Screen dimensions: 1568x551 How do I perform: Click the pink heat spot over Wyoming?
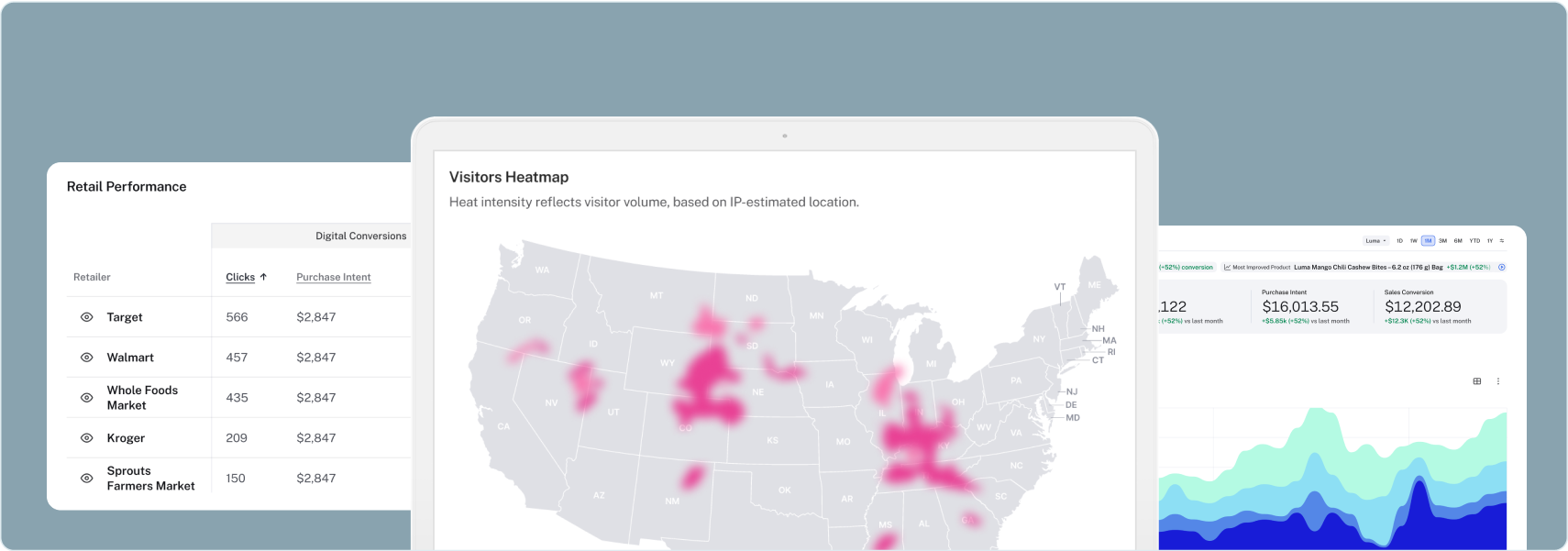click(x=706, y=376)
